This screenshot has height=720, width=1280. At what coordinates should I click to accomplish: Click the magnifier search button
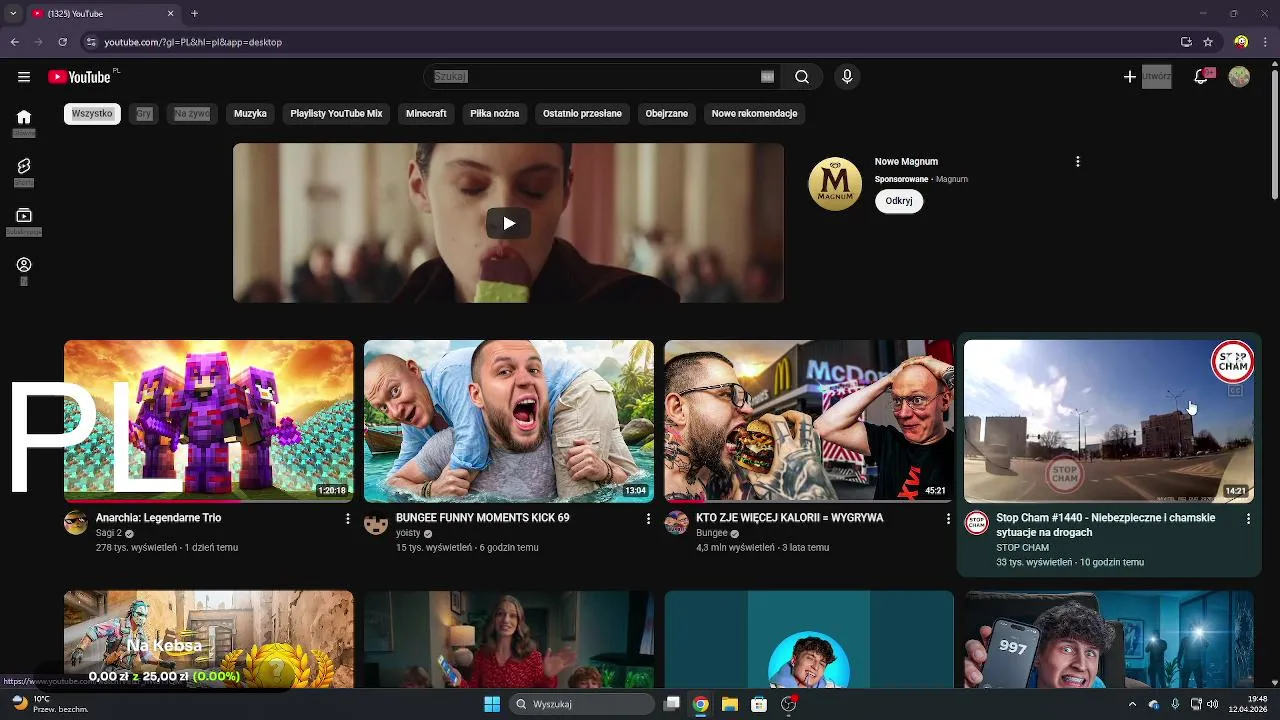[x=802, y=77]
